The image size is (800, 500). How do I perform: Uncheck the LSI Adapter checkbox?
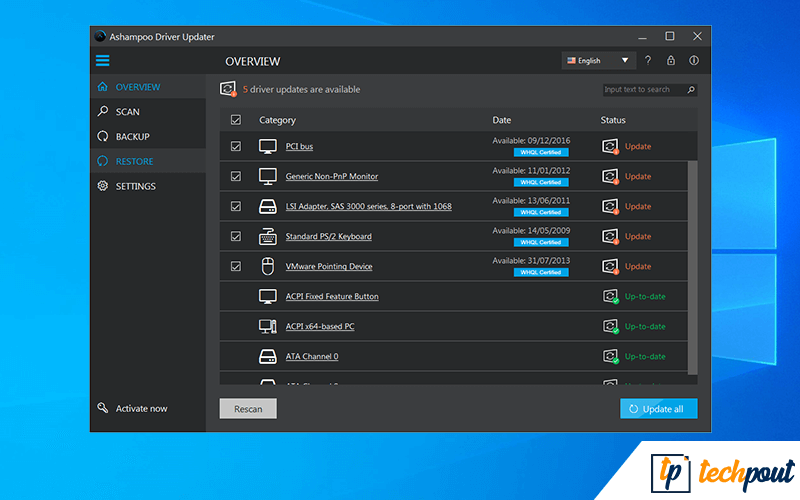point(236,207)
